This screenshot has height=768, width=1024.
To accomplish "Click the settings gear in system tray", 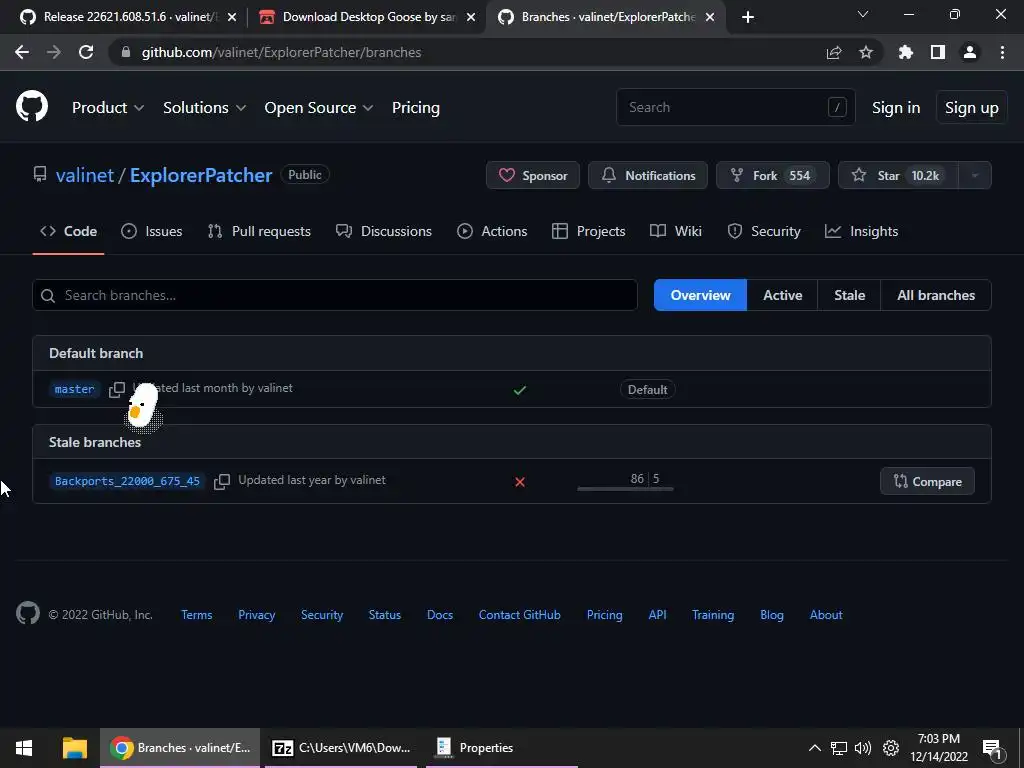I will (891, 748).
